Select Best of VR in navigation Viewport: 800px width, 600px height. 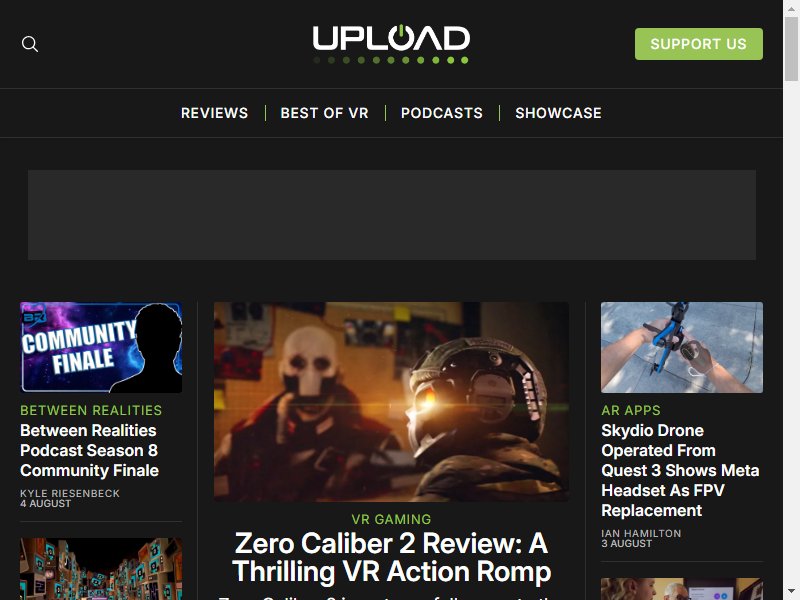pos(324,113)
